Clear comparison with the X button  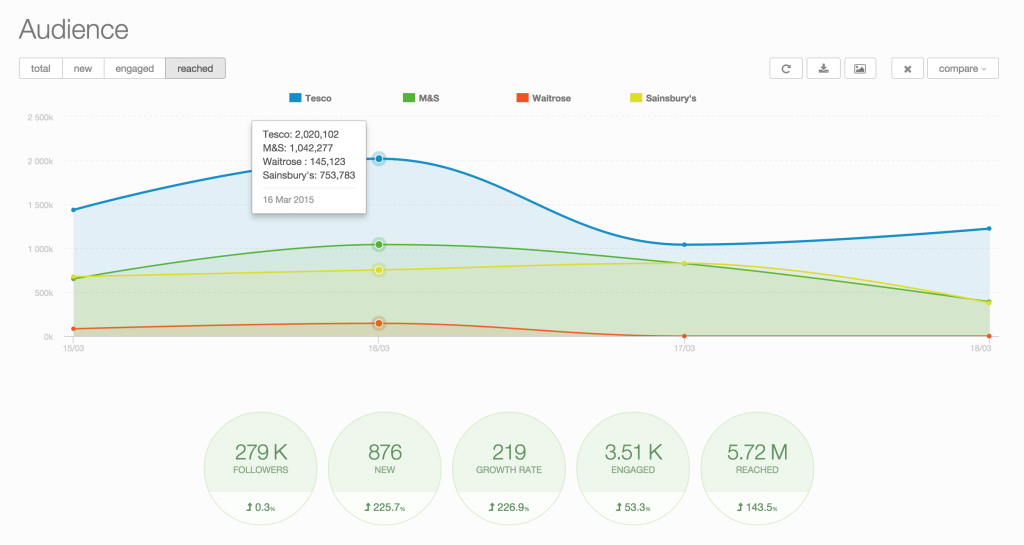907,69
